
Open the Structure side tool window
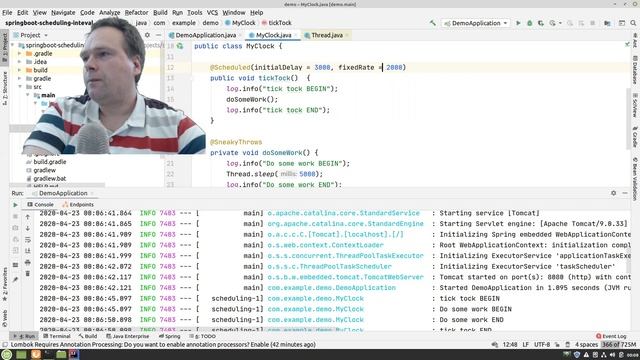coord(5,88)
